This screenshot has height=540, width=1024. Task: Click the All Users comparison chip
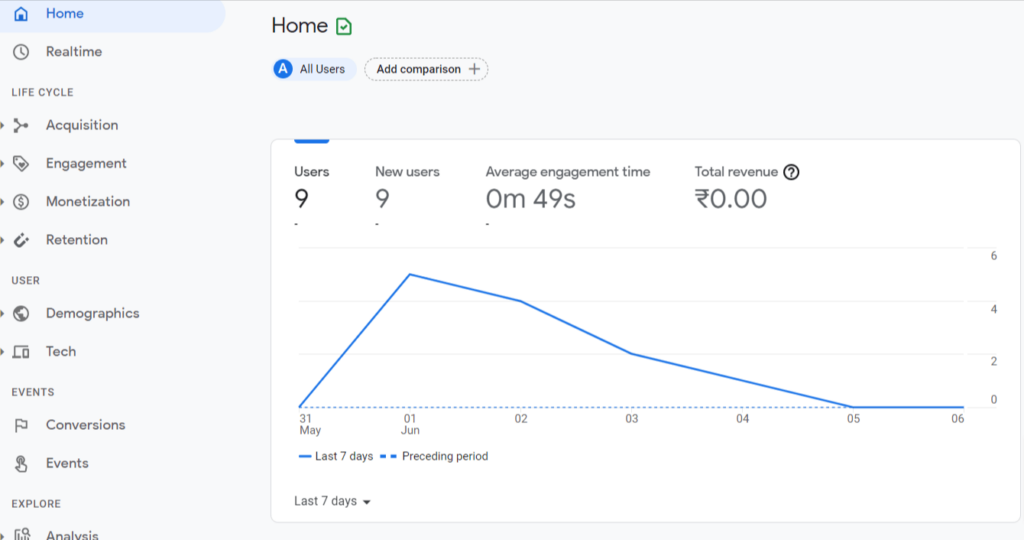point(314,69)
